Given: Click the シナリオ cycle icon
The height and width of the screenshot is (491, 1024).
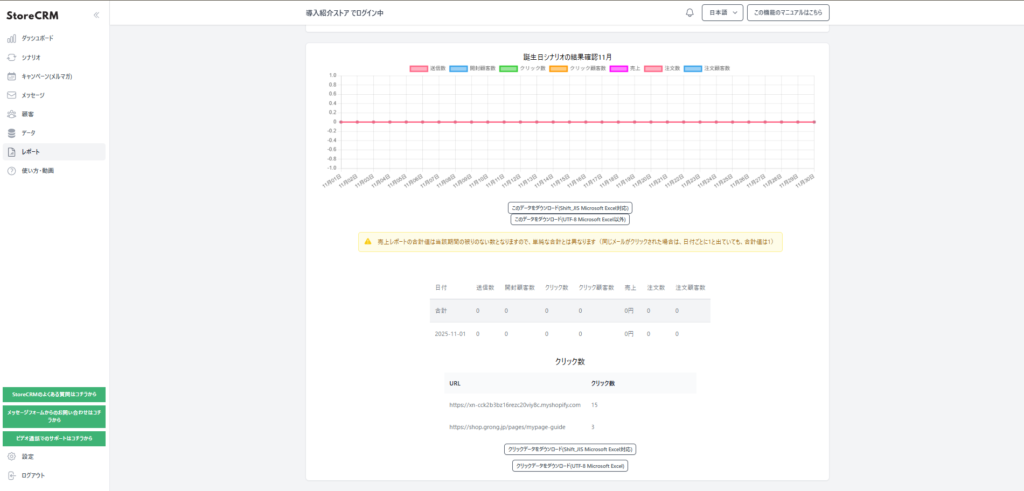Looking at the screenshot, I should coord(12,57).
